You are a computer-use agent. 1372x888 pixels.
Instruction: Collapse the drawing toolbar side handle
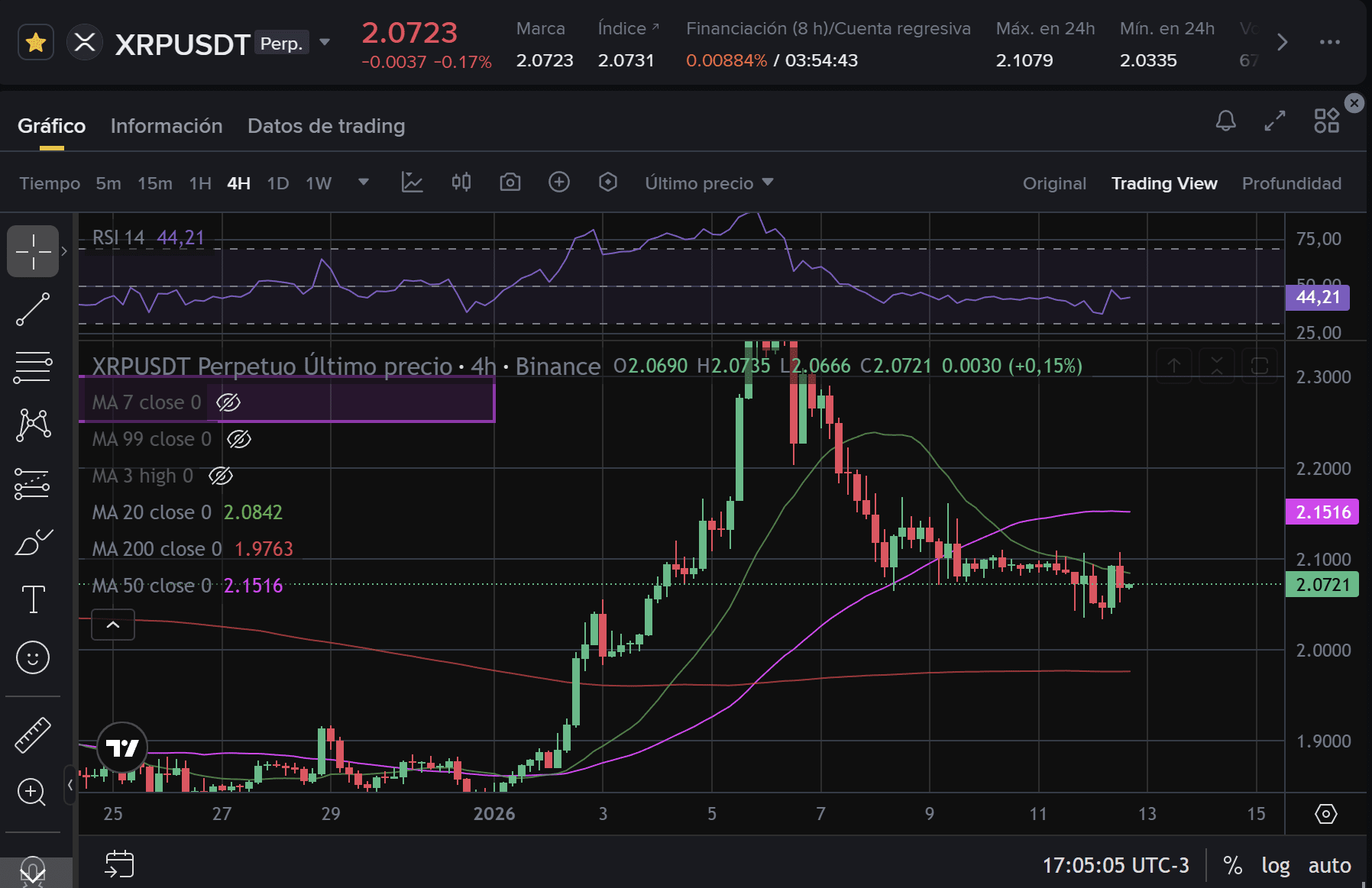pos(70,785)
